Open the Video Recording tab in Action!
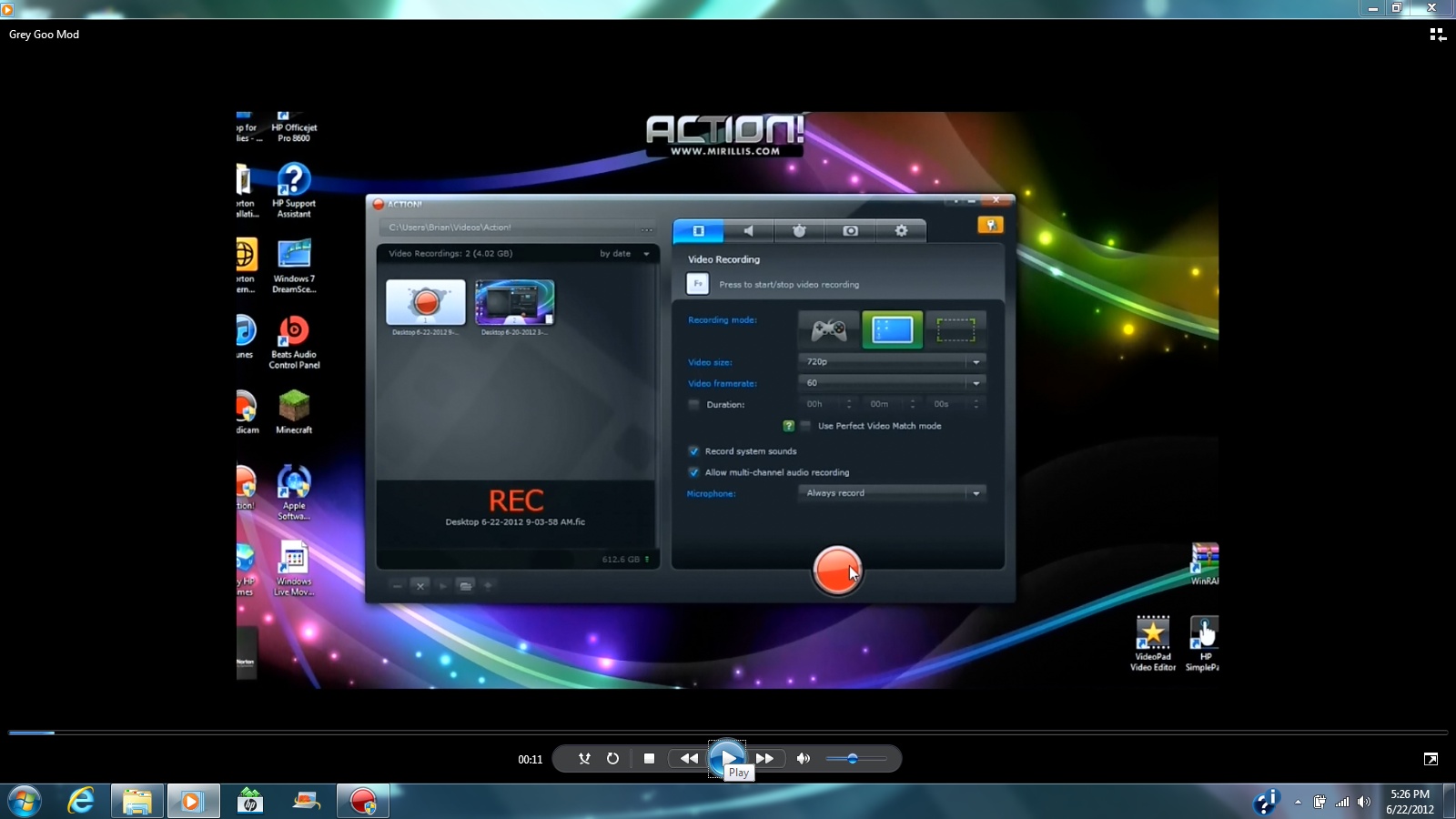1456x819 pixels. [698, 231]
